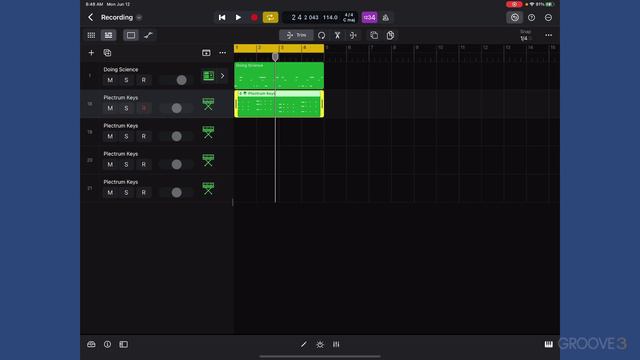Expand the Doing Science track chevron
640x360 pixels.
click(x=222, y=76)
